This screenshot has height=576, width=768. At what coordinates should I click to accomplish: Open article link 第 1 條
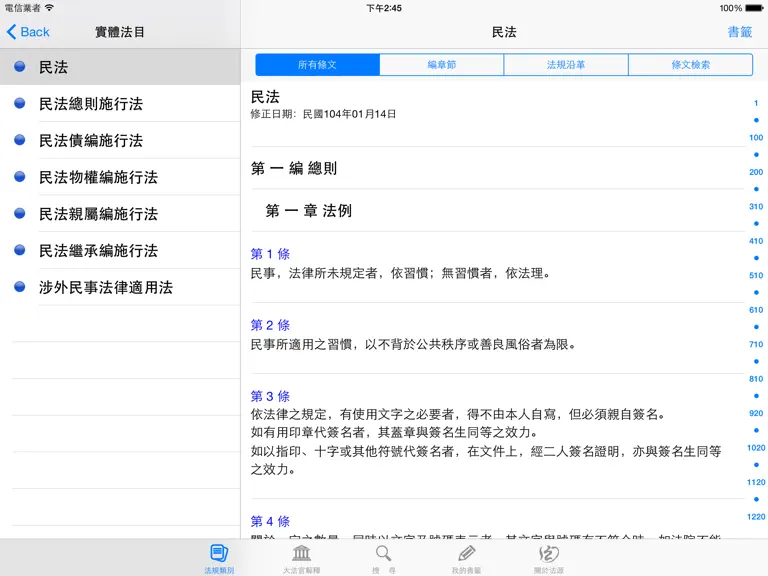tap(270, 254)
